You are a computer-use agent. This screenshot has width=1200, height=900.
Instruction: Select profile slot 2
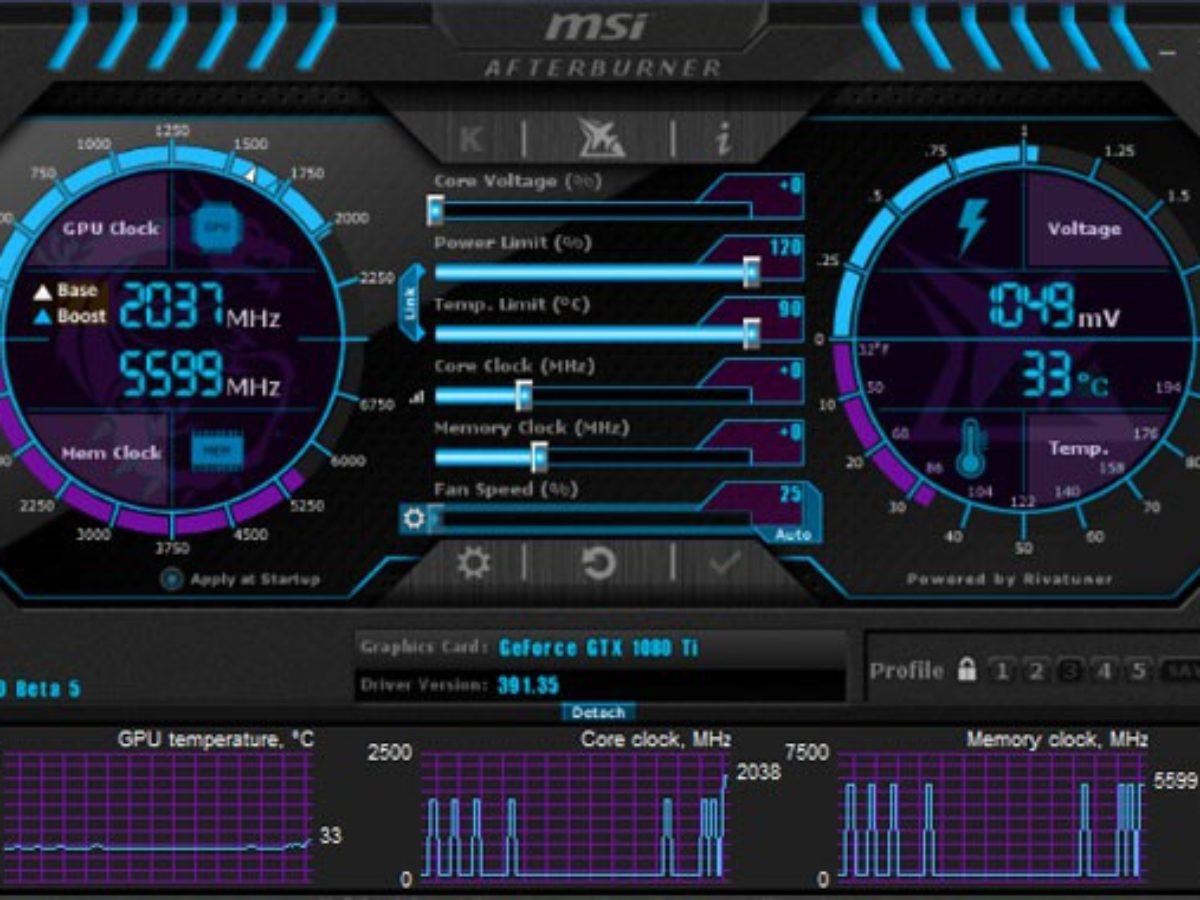1036,671
